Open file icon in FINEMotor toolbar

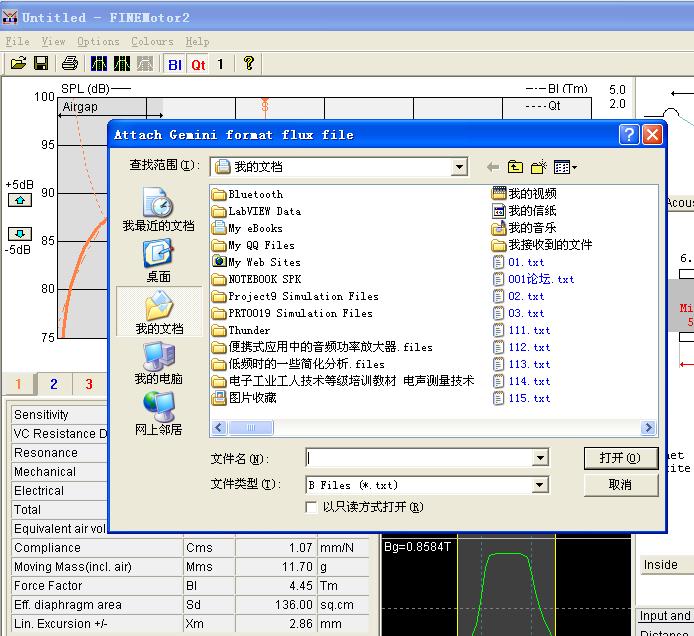(x=18, y=64)
